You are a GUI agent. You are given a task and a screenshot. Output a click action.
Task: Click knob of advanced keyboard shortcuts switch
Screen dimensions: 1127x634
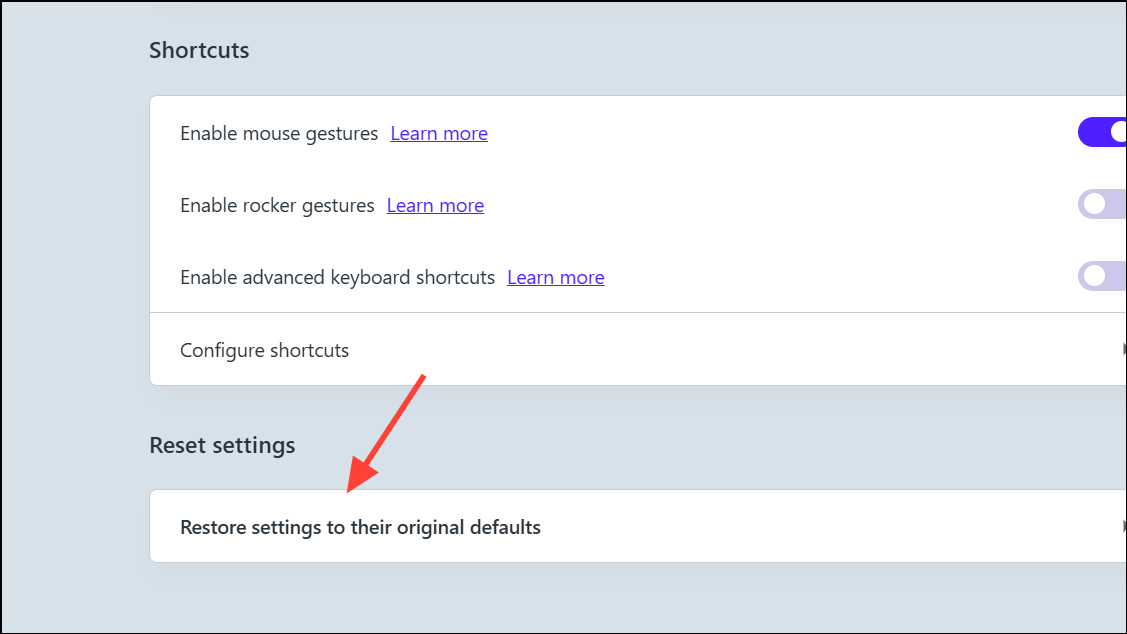point(1094,276)
